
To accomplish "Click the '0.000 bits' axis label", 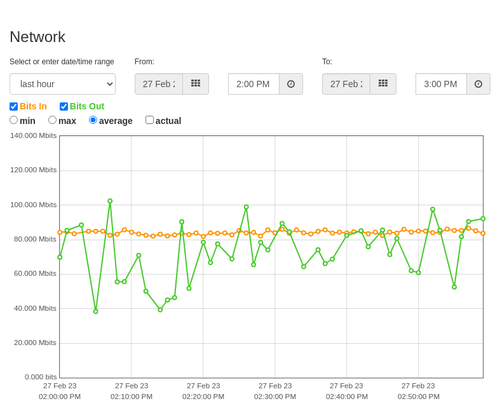I will (x=41, y=377).
